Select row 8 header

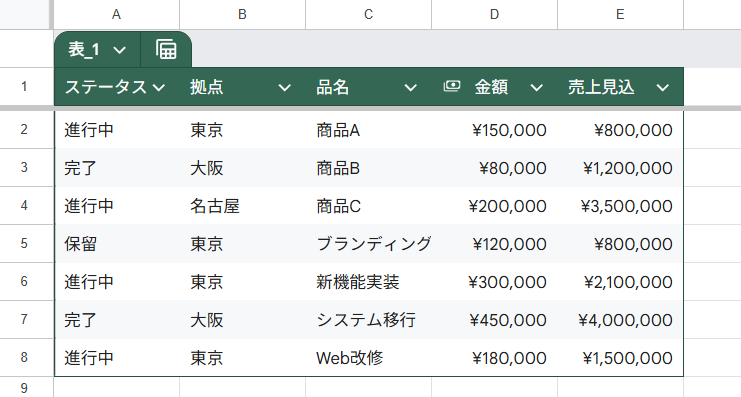(x=24, y=357)
